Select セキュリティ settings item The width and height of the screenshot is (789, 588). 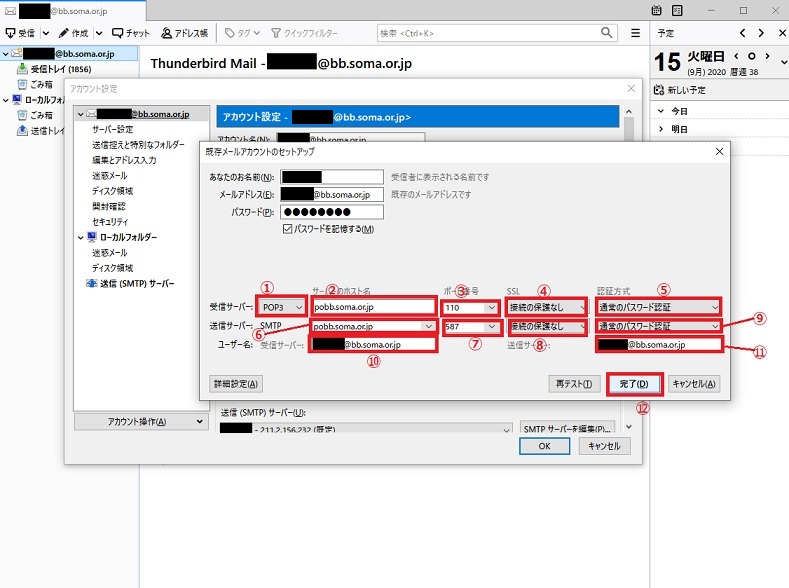click(110, 222)
